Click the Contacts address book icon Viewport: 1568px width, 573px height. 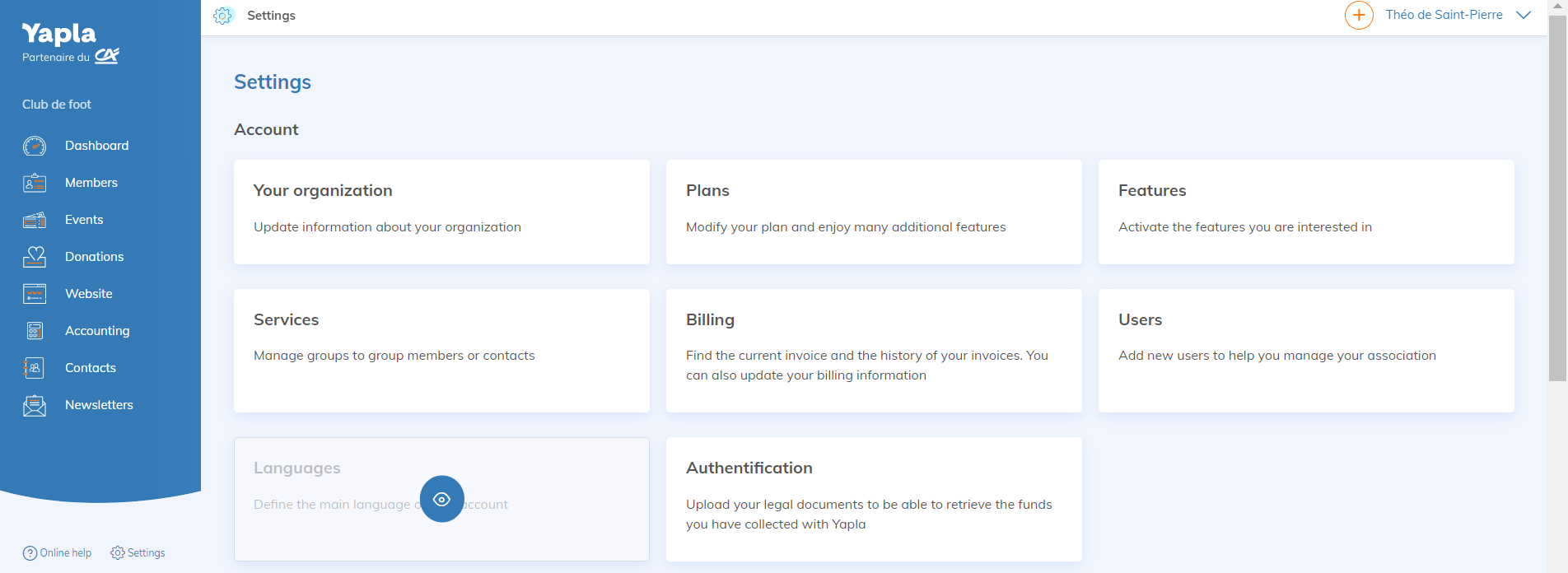pos(35,368)
